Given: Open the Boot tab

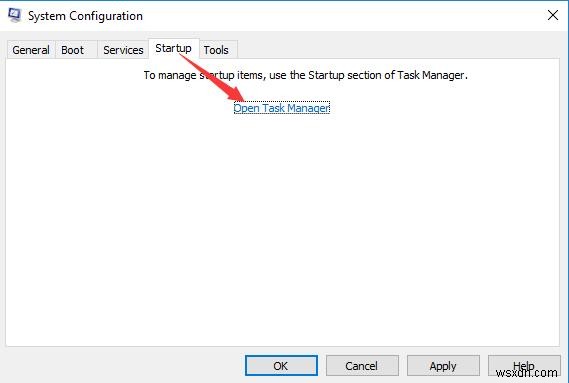Looking at the screenshot, I should (72, 50).
